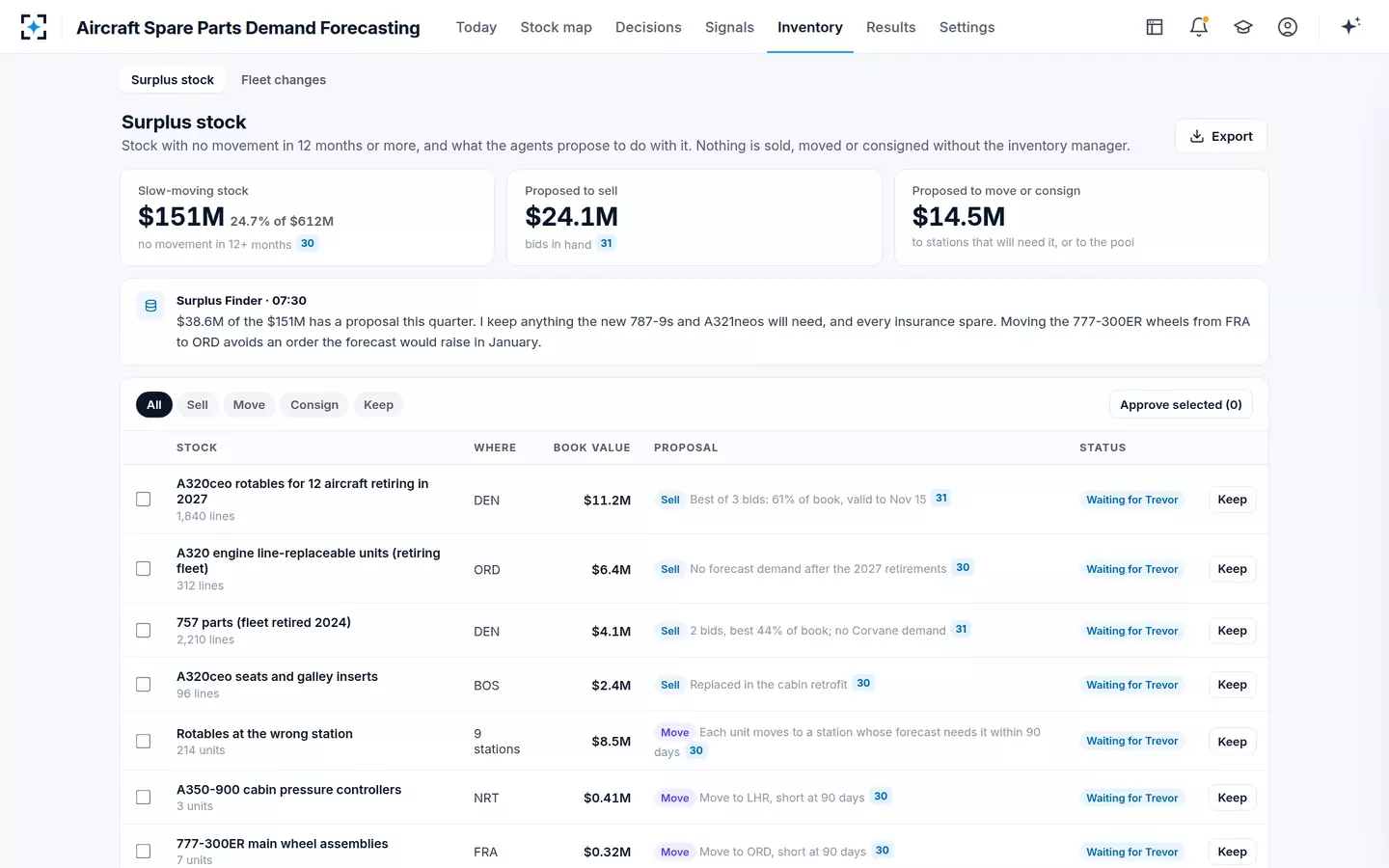The height and width of the screenshot is (868, 1389).
Task: Click Approve selected (0) button
Action: point(1181,405)
